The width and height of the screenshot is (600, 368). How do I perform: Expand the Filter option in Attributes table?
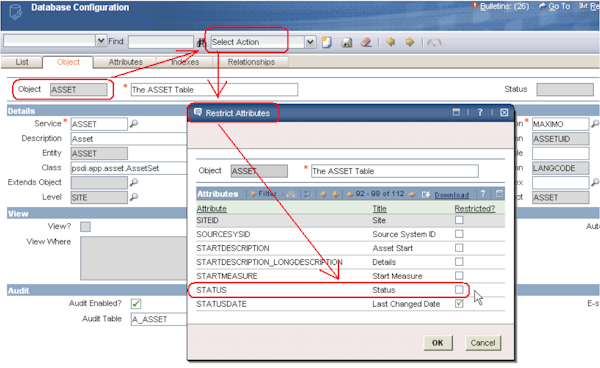tap(264, 194)
